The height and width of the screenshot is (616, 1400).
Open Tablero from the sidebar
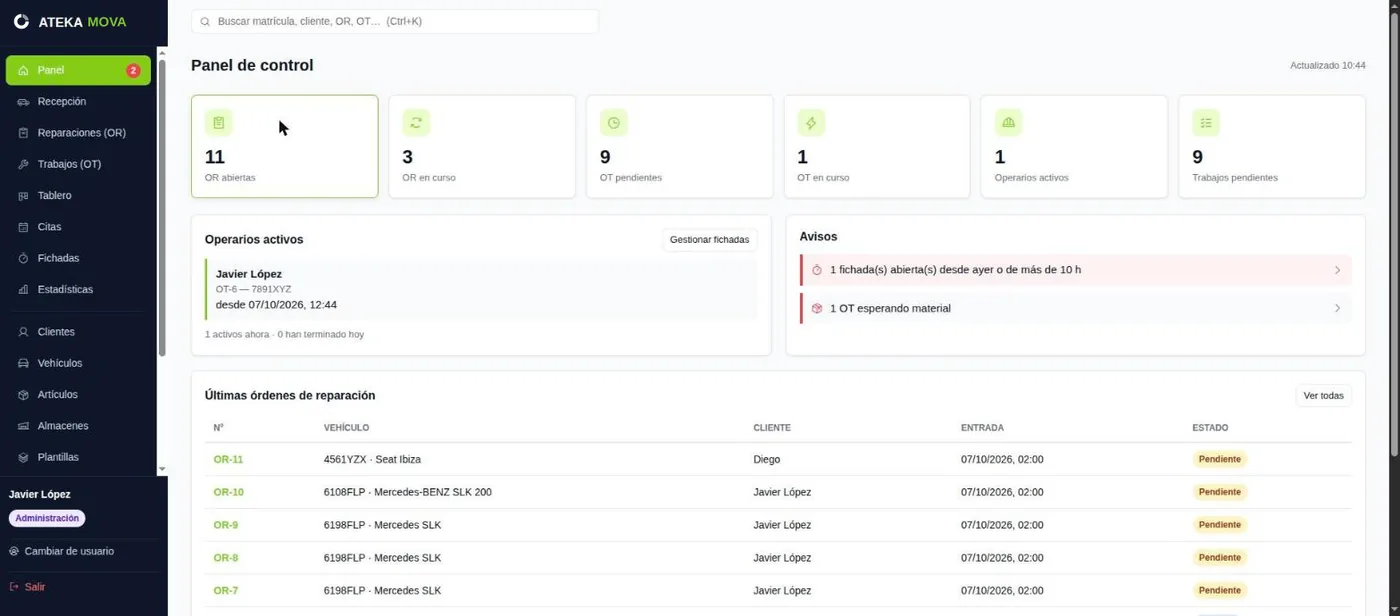78,196
